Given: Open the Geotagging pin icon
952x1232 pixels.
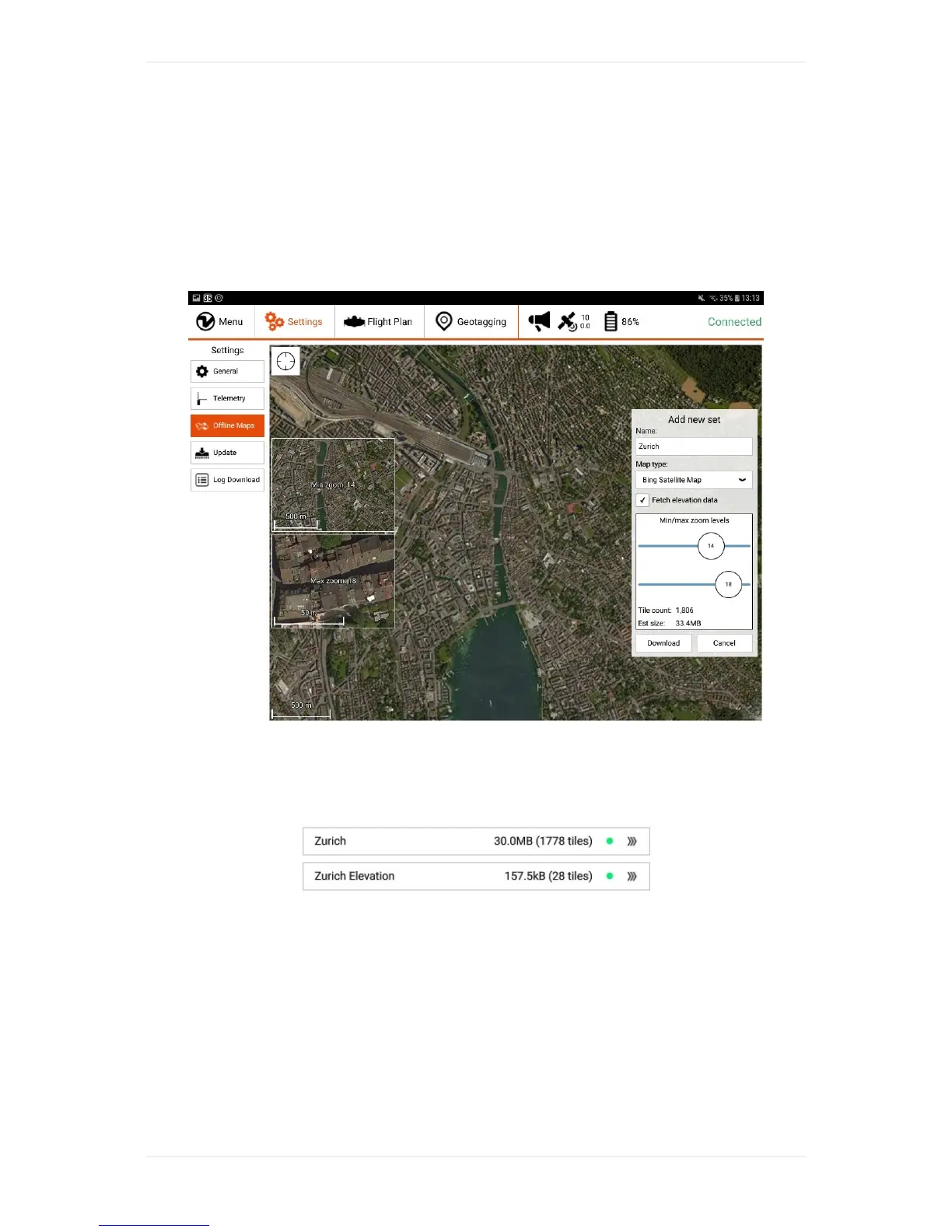Looking at the screenshot, I should (x=443, y=321).
